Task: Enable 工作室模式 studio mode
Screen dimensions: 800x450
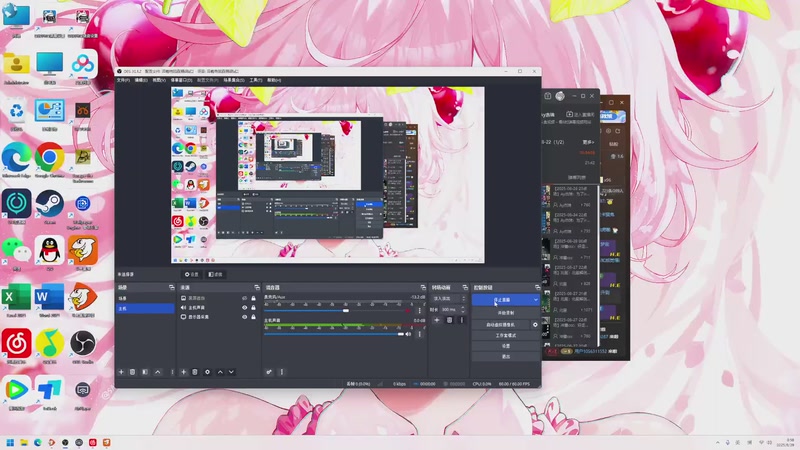Action: tap(506, 336)
